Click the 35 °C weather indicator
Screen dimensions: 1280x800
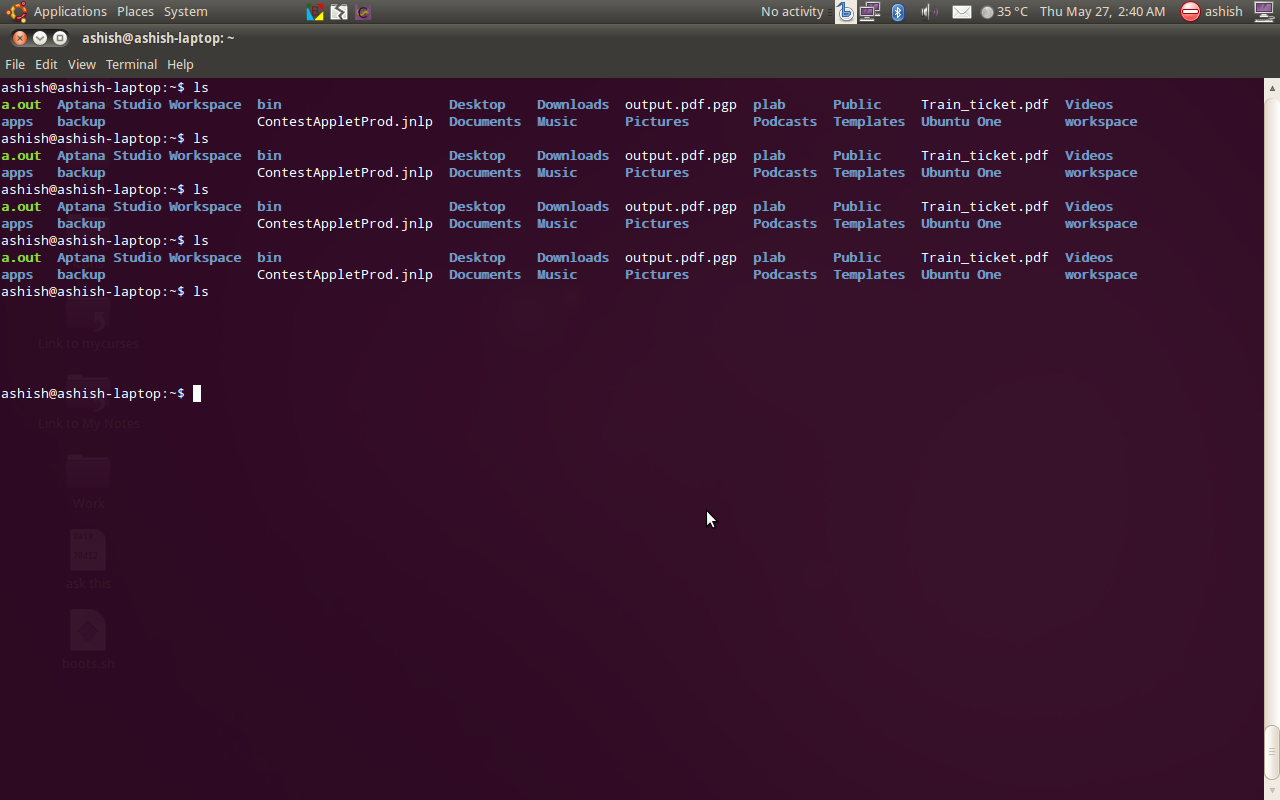click(1004, 12)
